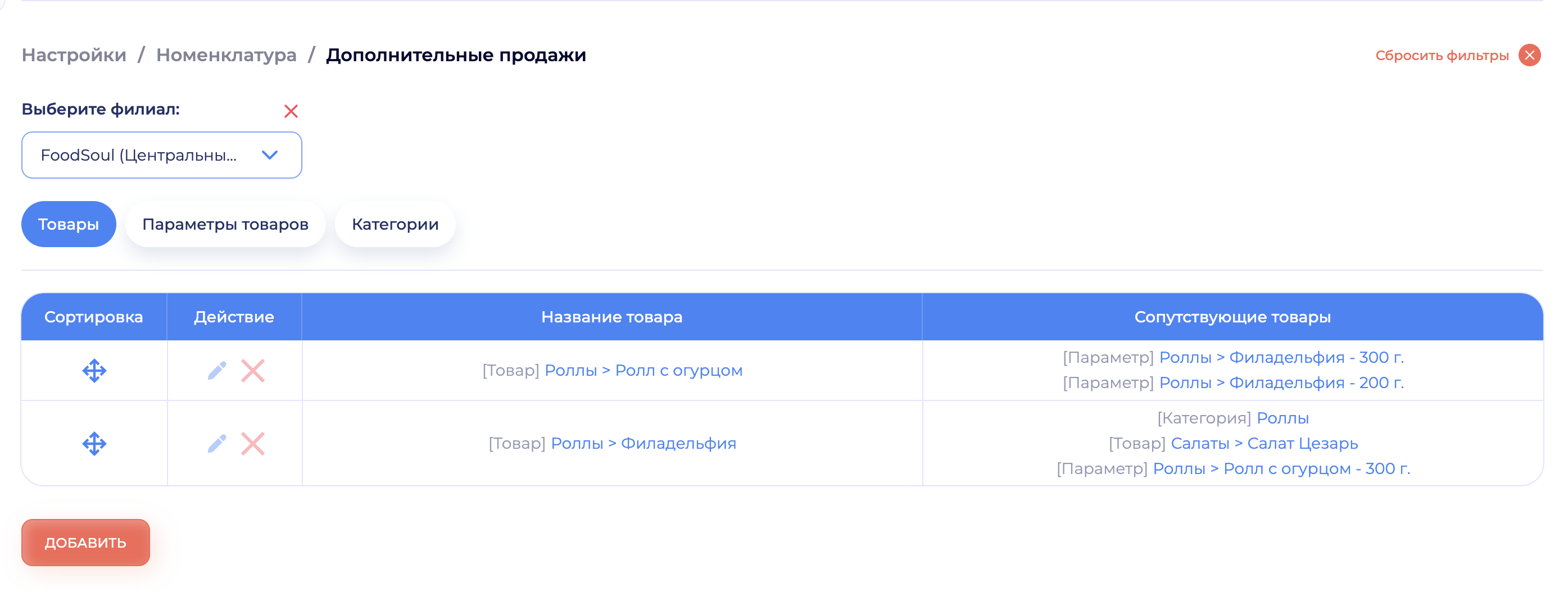
Task: Open Роллы > Ролл с огурцом product link
Action: click(x=643, y=371)
